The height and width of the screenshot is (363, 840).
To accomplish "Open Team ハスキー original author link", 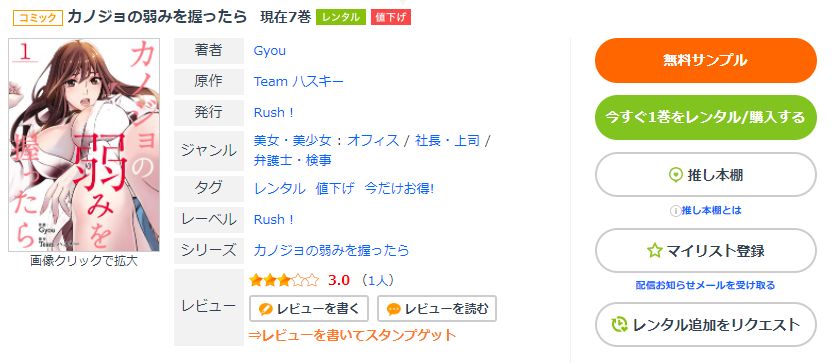I will (298, 81).
